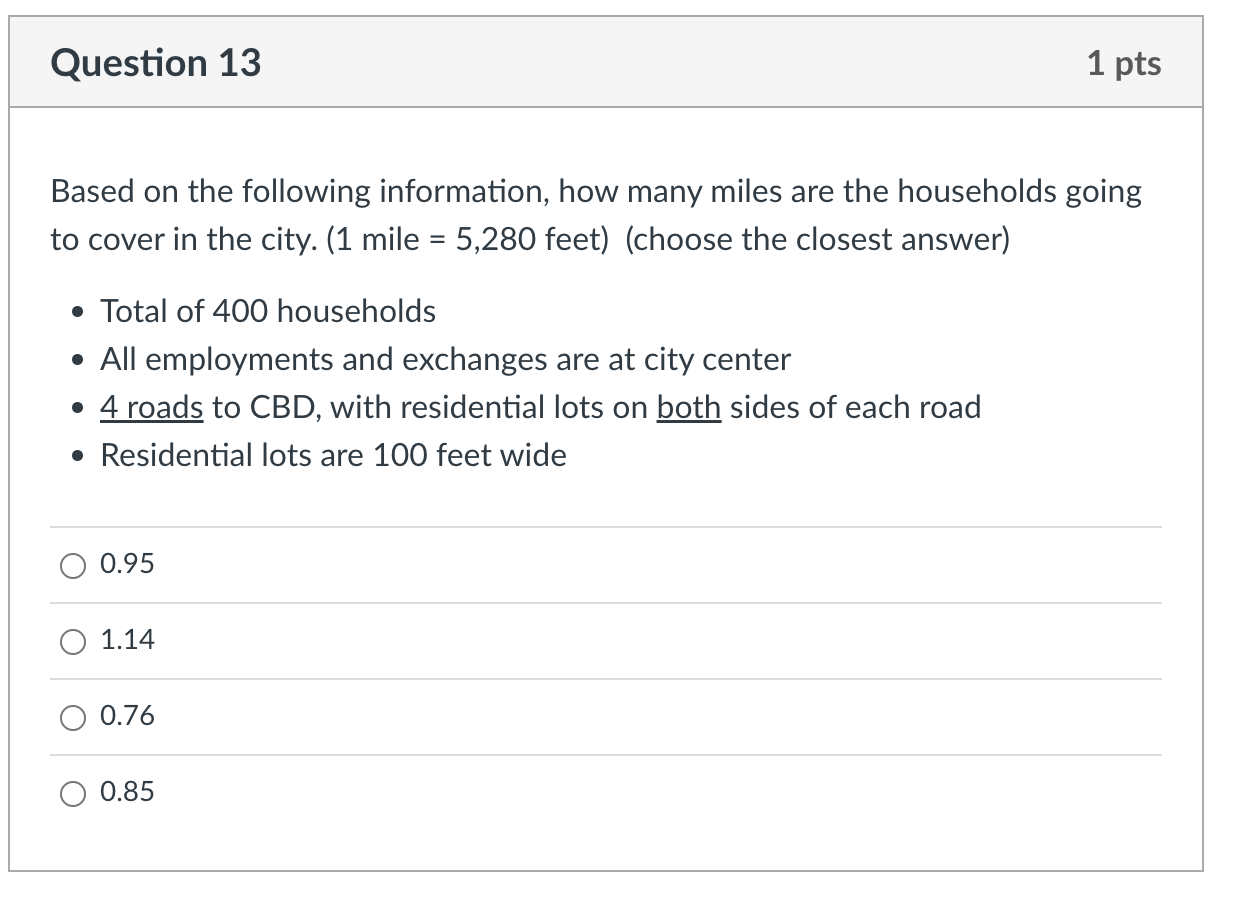1258x914 pixels.
Task: Click the underlined text '4 roads'
Action: [151, 407]
